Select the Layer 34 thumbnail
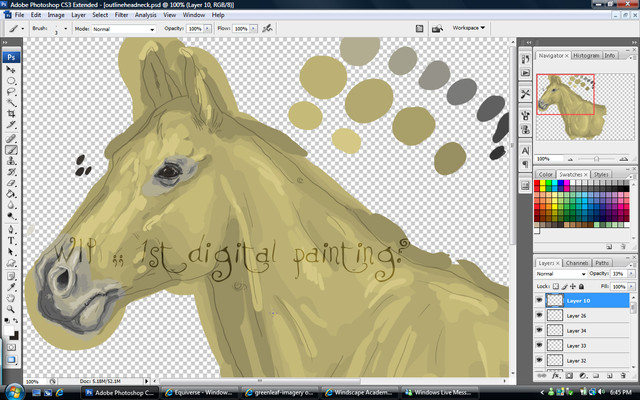Viewport: 640px width, 400px height. [x=555, y=330]
